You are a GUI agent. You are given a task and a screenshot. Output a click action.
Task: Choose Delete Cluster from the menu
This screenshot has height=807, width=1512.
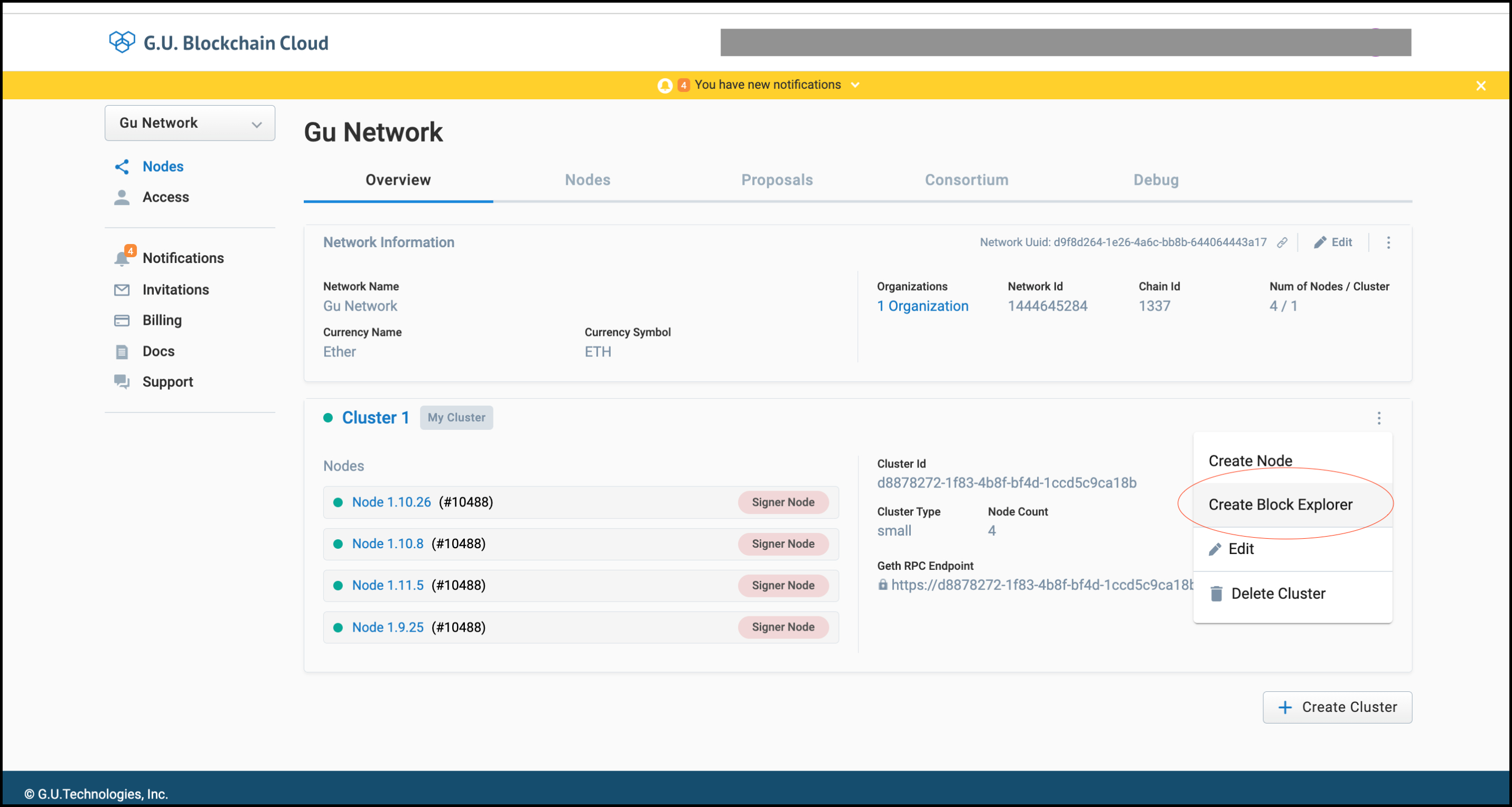pyautogui.click(x=1292, y=594)
